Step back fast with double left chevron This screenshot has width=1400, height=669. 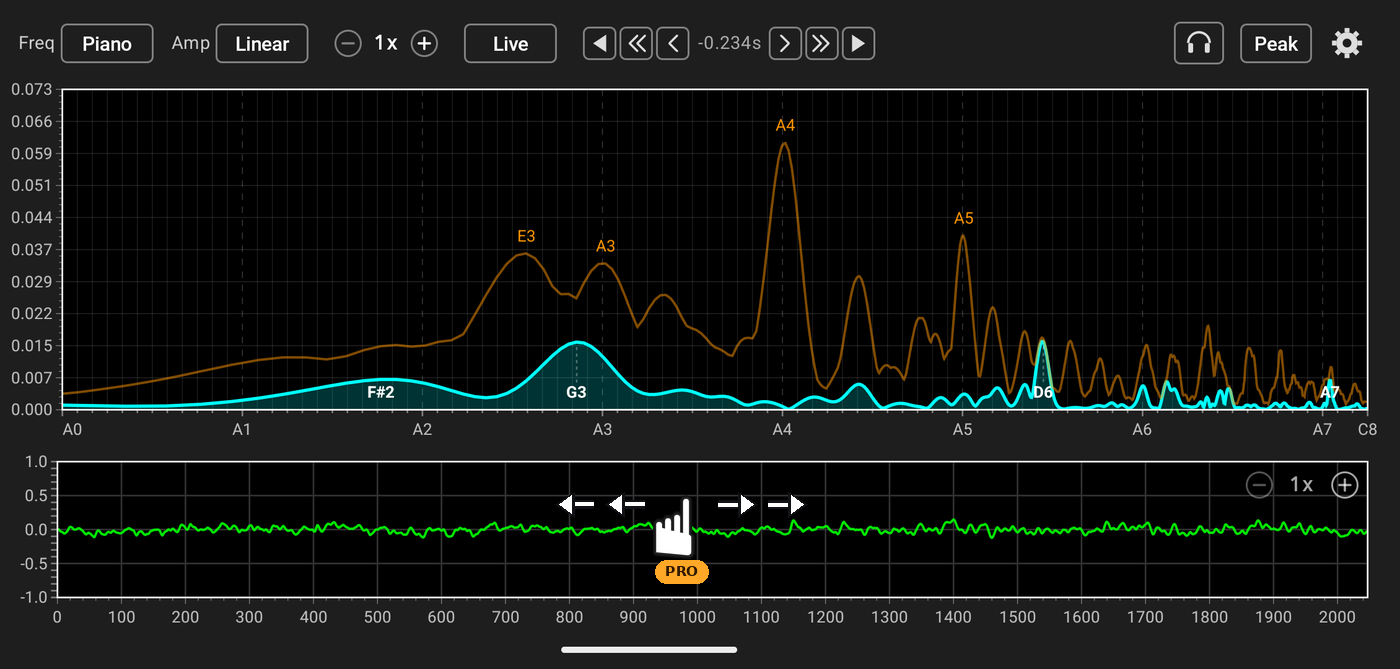636,44
